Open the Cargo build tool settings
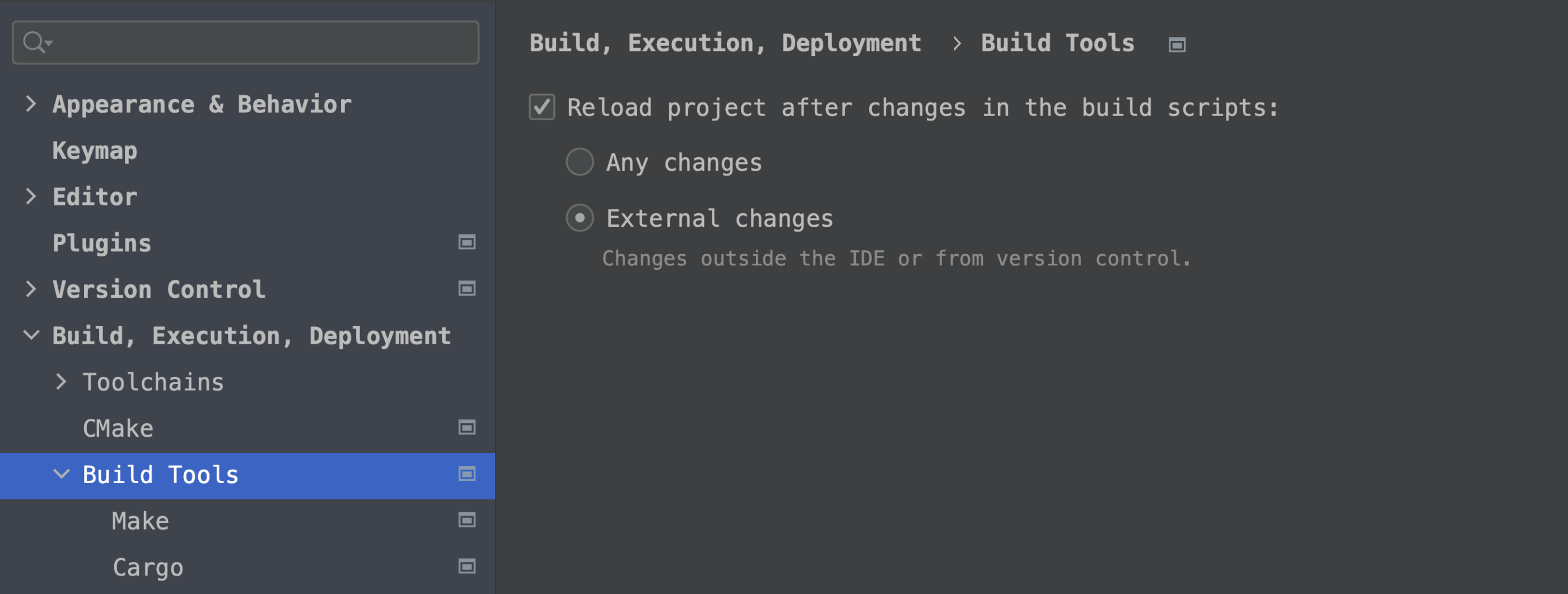Viewport: 1568px width, 594px height. [148, 568]
